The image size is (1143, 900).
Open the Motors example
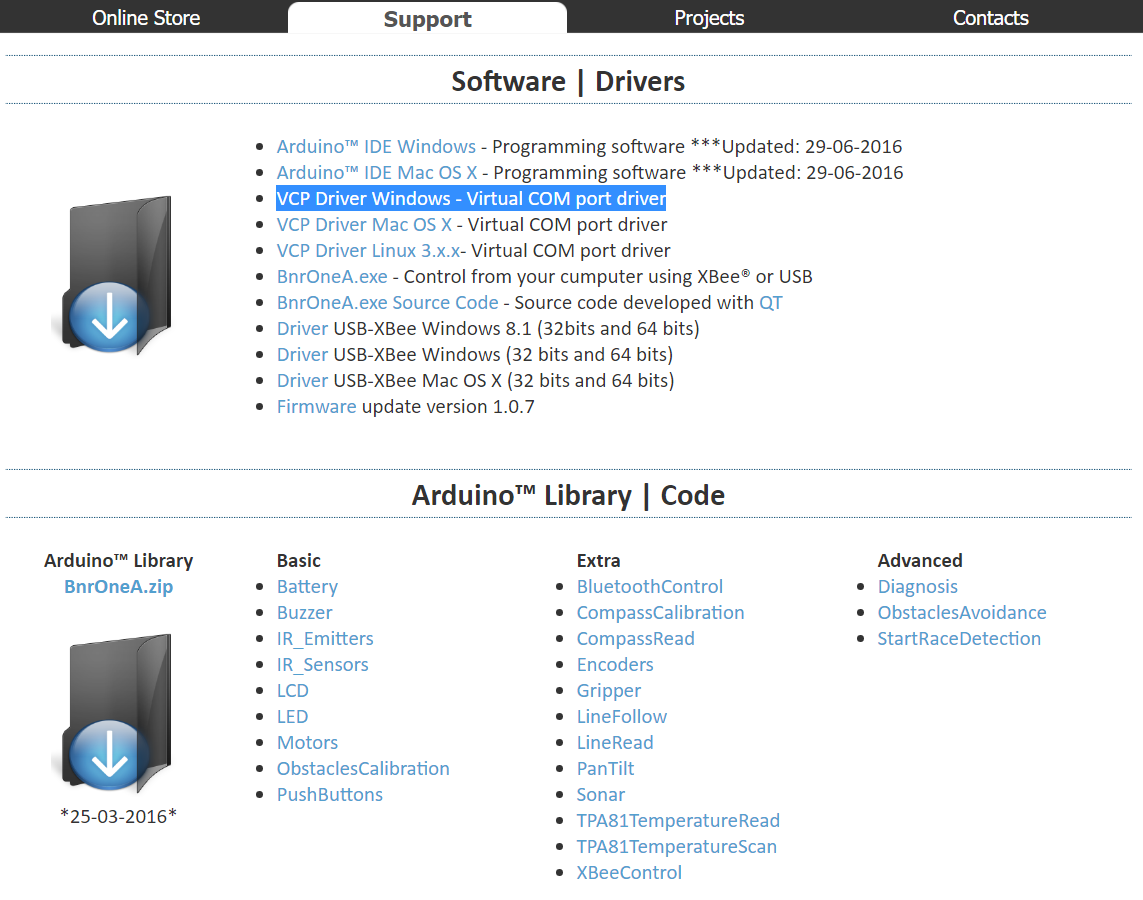click(307, 743)
